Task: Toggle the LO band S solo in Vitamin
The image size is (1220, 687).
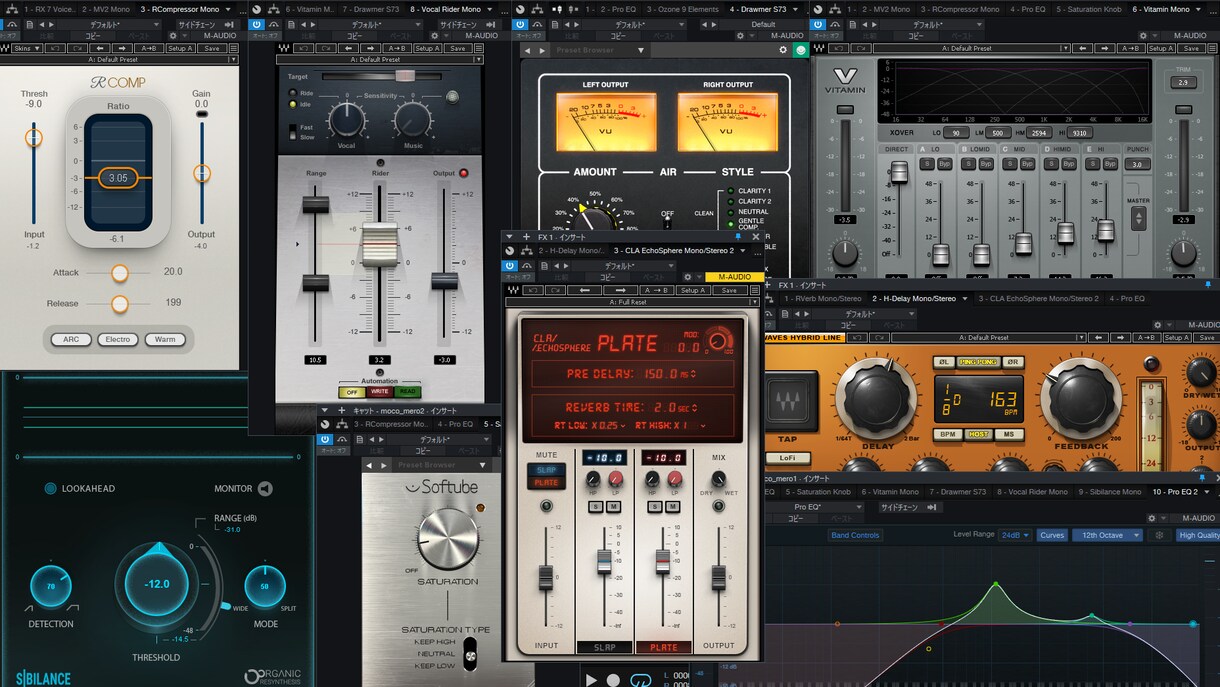Action: click(x=928, y=163)
